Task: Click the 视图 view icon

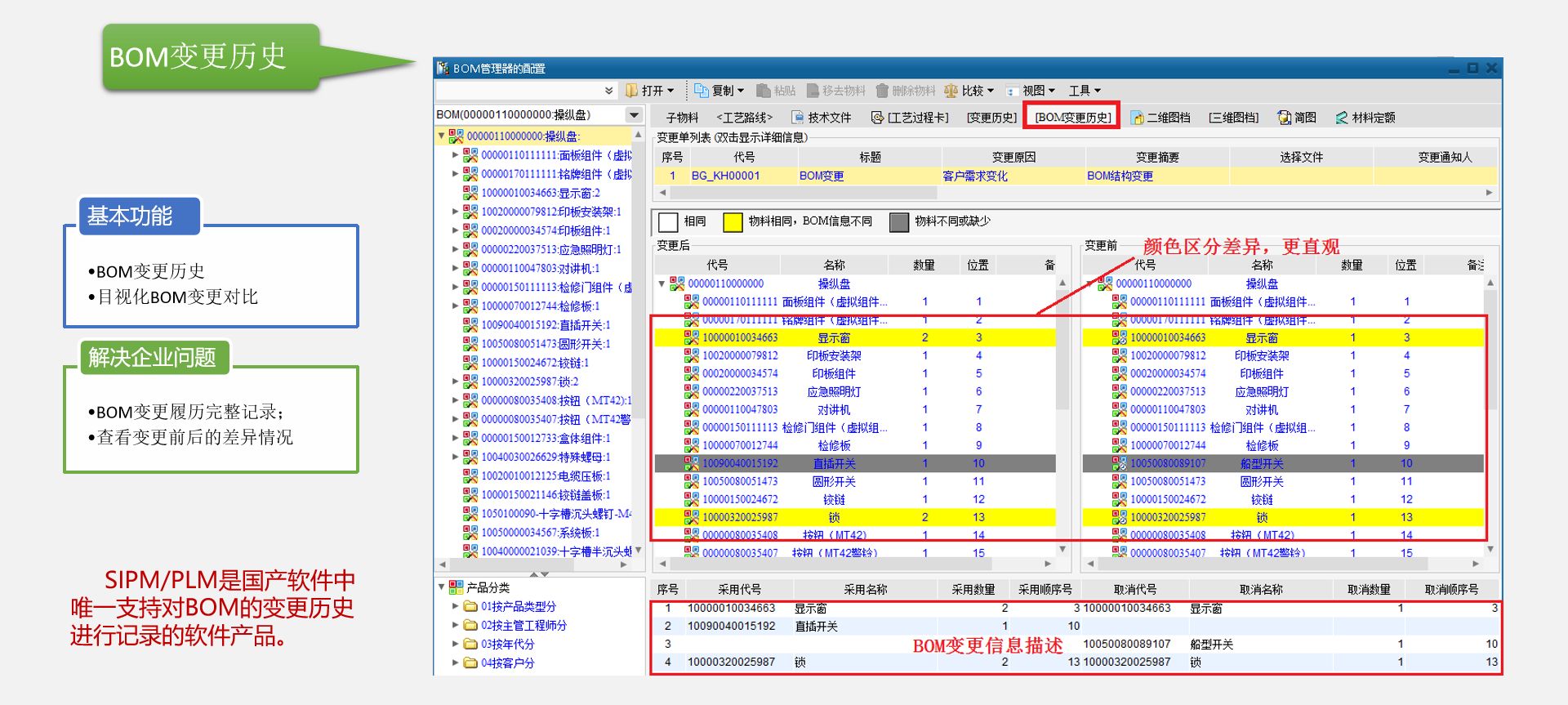Action: (1013, 91)
